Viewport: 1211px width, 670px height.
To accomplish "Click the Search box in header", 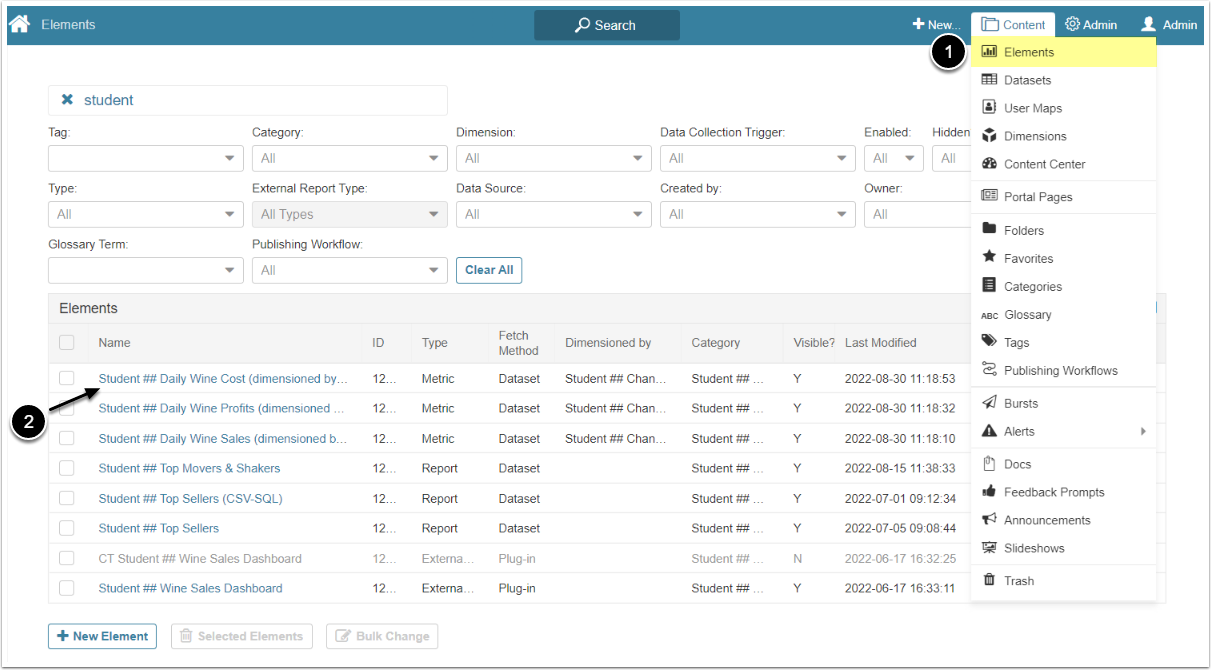I will (606, 25).
